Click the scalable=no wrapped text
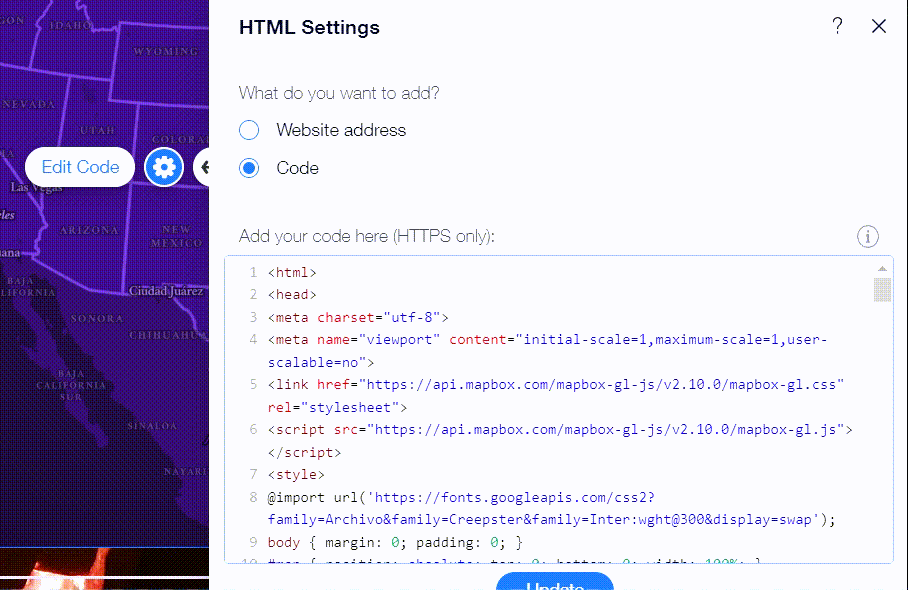This screenshot has height=590, width=908. click(321, 362)
